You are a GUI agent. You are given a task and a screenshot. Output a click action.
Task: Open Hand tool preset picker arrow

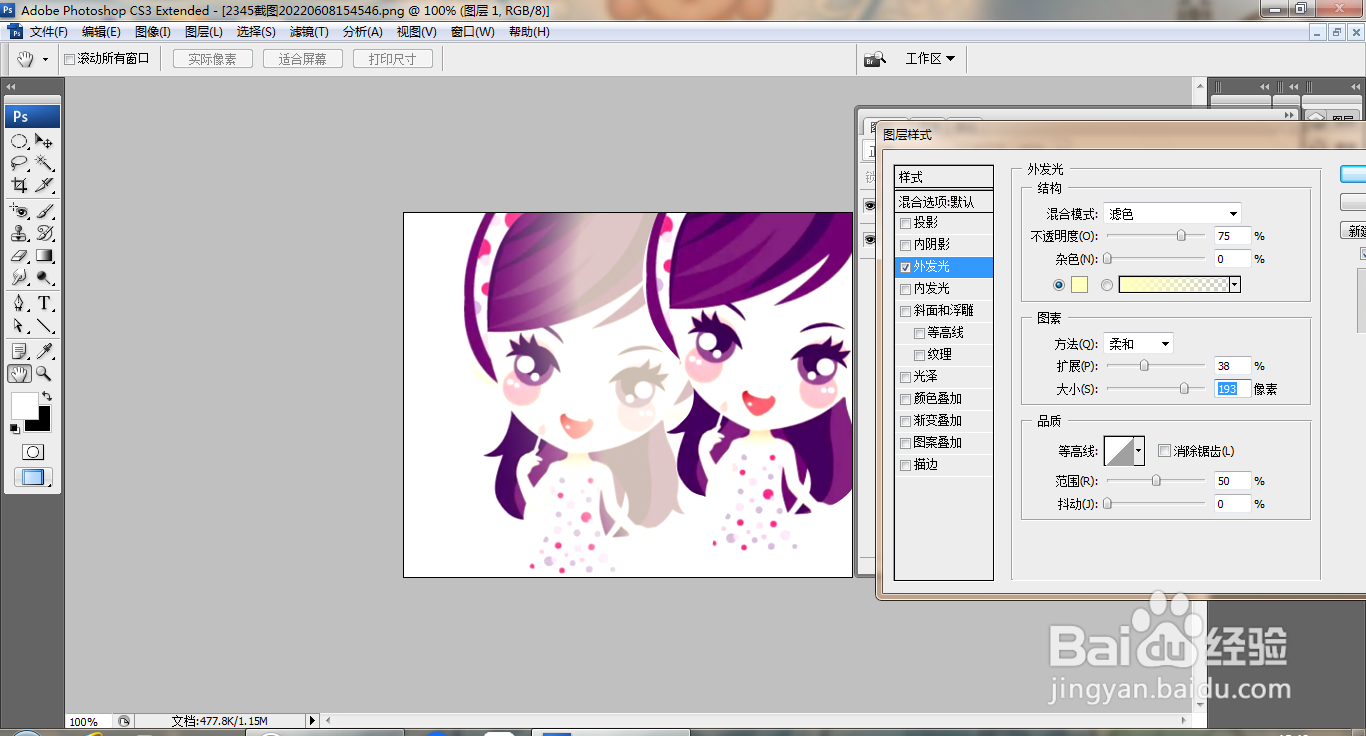click(x=45, y=60)
